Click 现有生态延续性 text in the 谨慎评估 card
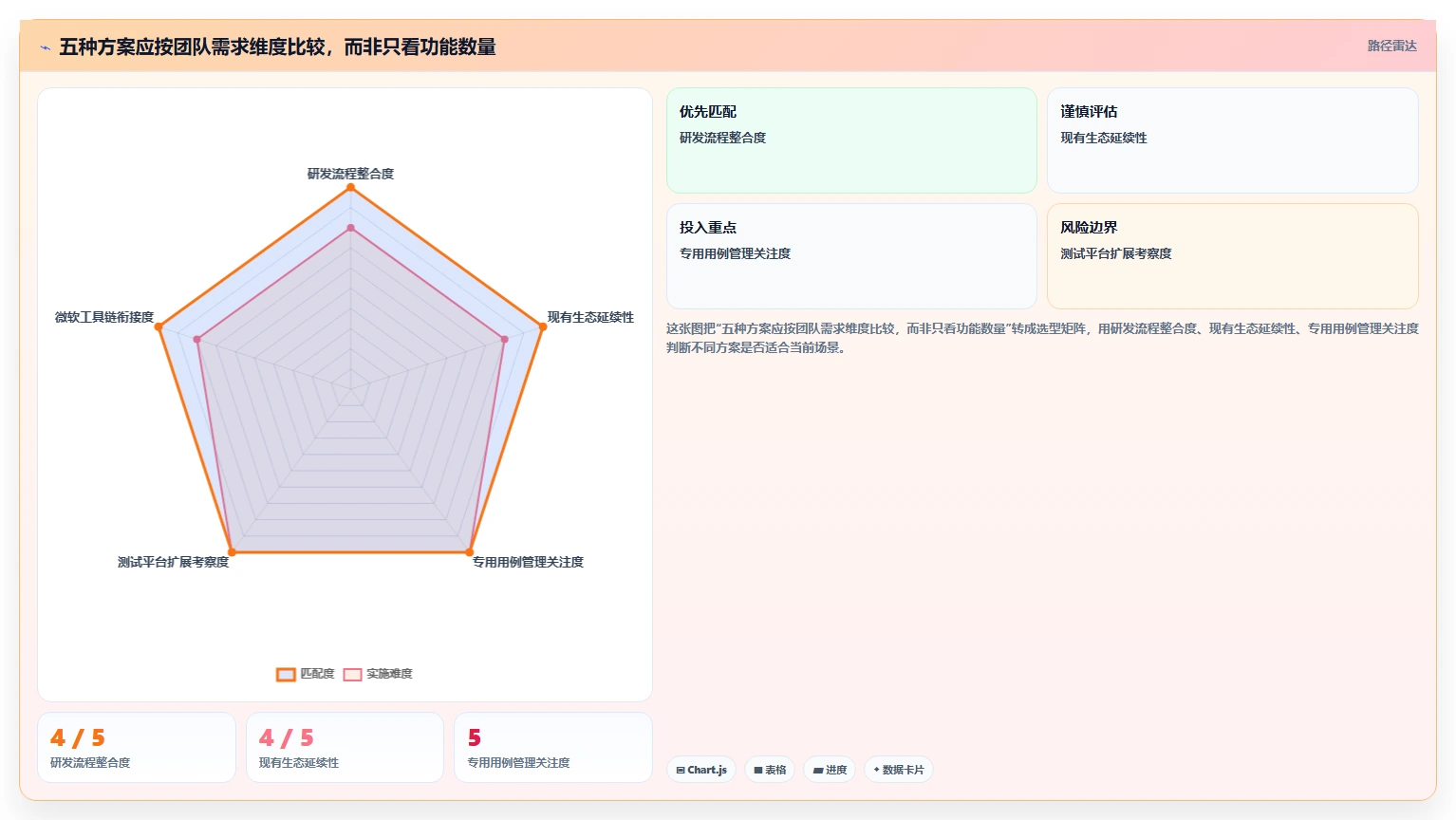 (x=1103, y=138)
